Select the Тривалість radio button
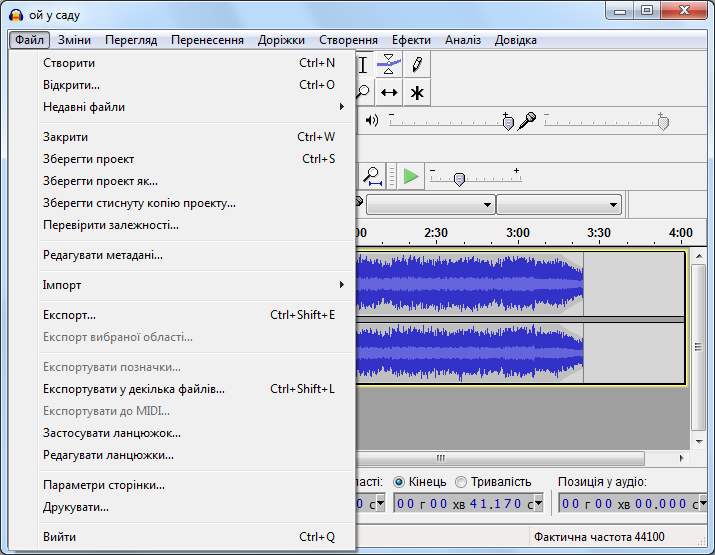The image size is (715, 555). tap(461, 482)
